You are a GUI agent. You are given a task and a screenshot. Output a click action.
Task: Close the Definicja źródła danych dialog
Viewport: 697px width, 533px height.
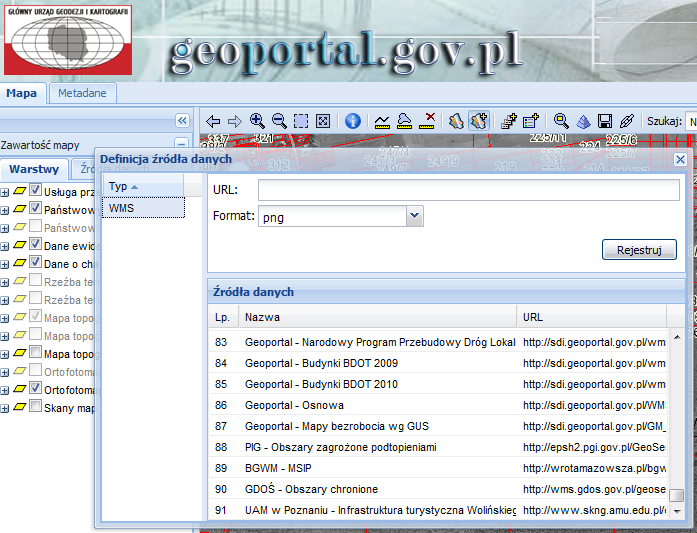(x=680, y=159)
